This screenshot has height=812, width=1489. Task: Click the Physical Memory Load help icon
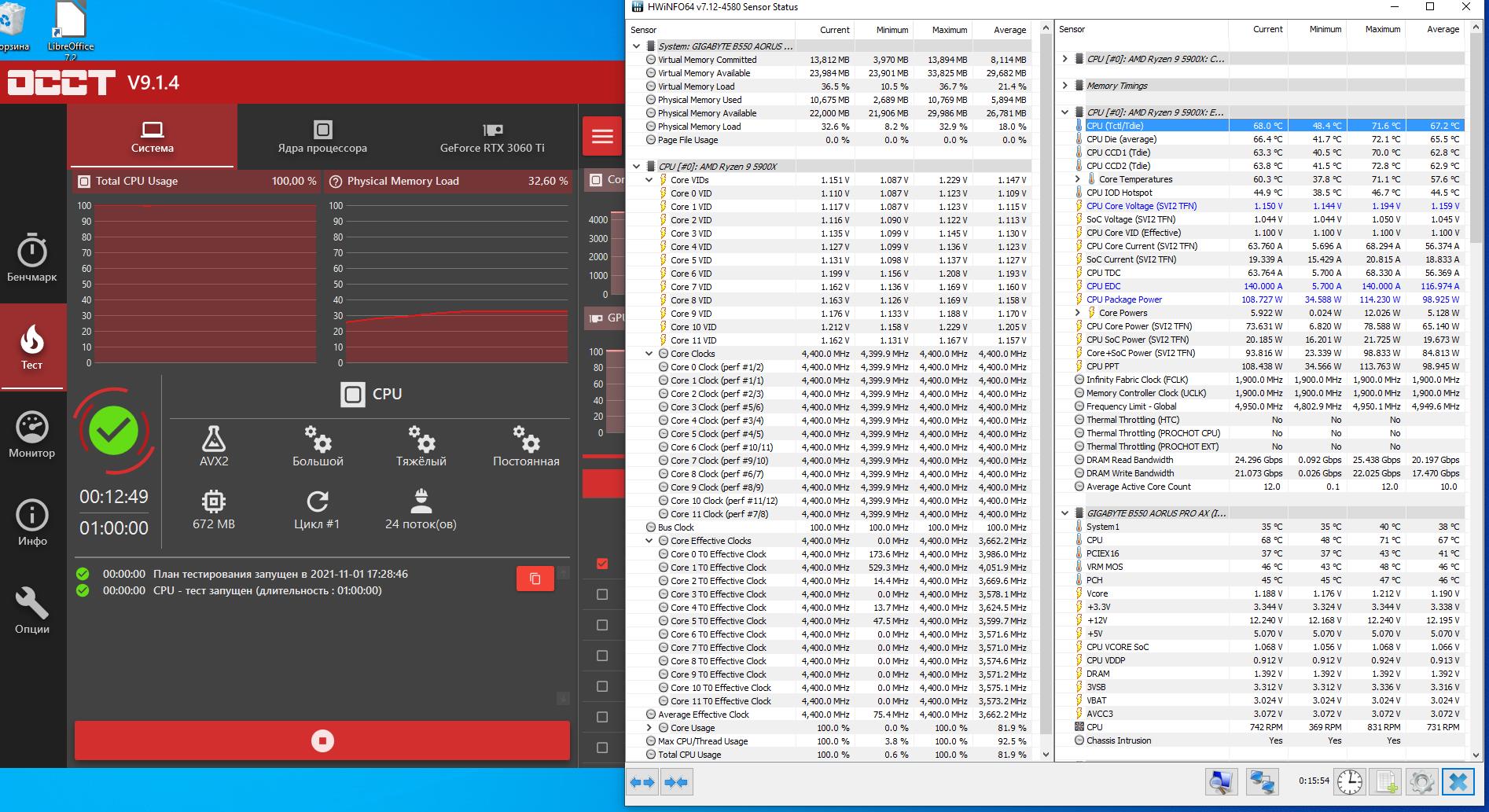(336, 182)
